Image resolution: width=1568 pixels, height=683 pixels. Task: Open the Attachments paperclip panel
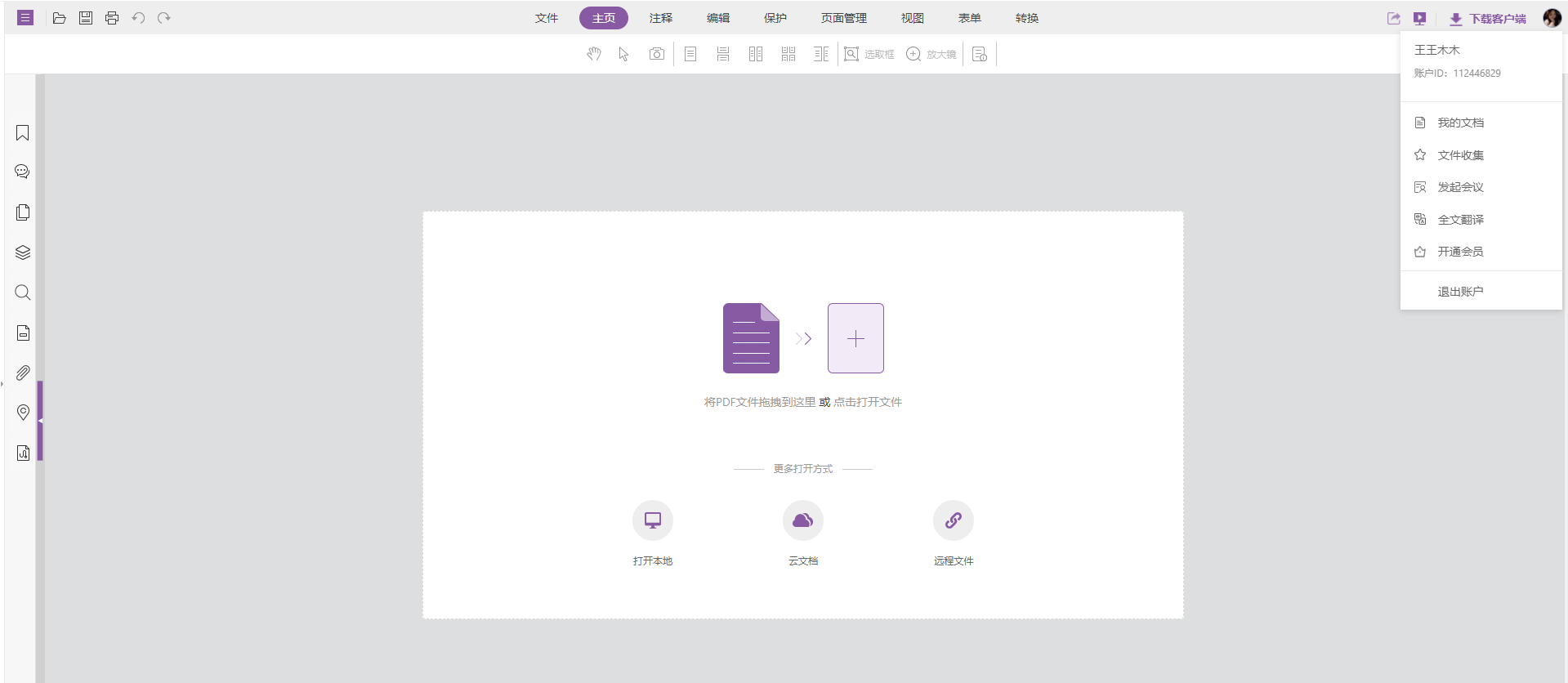tap(23, 373)
